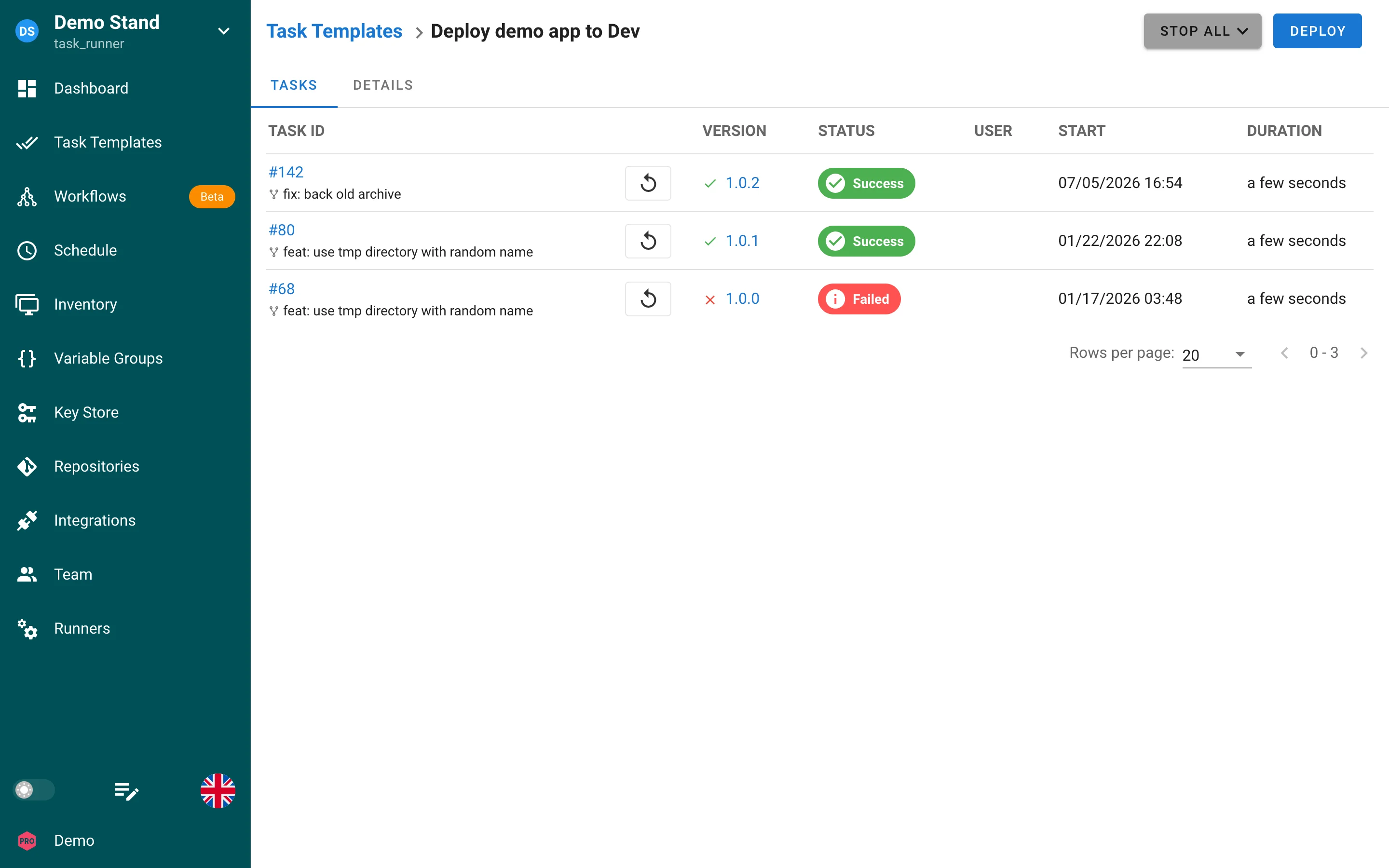The image size is (1389, 868).
Task: Switch to the DETAILS tab
Action: [383, 85]
